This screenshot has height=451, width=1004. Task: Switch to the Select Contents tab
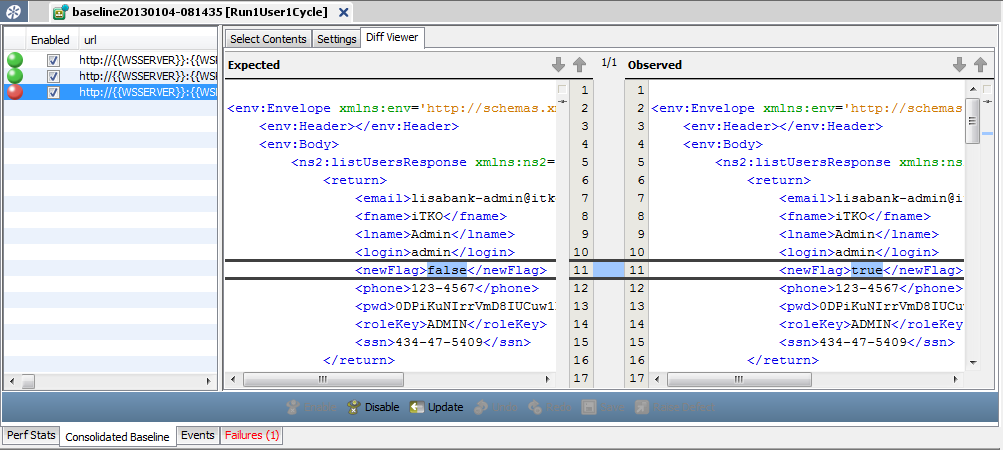point(267,39)
